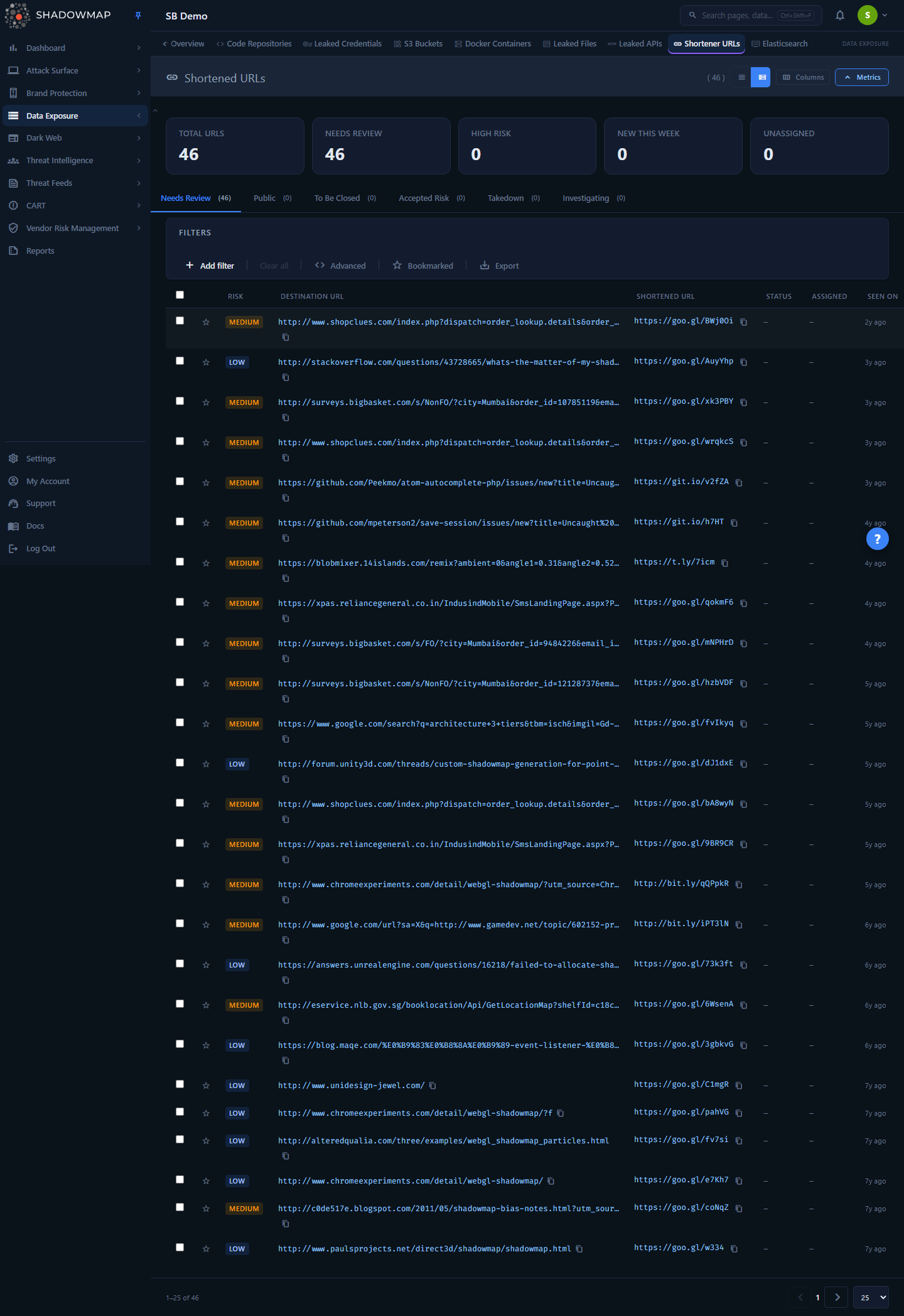Copy shortened URL goo.gl/BWj0Oi

click(x=744, y=322)
